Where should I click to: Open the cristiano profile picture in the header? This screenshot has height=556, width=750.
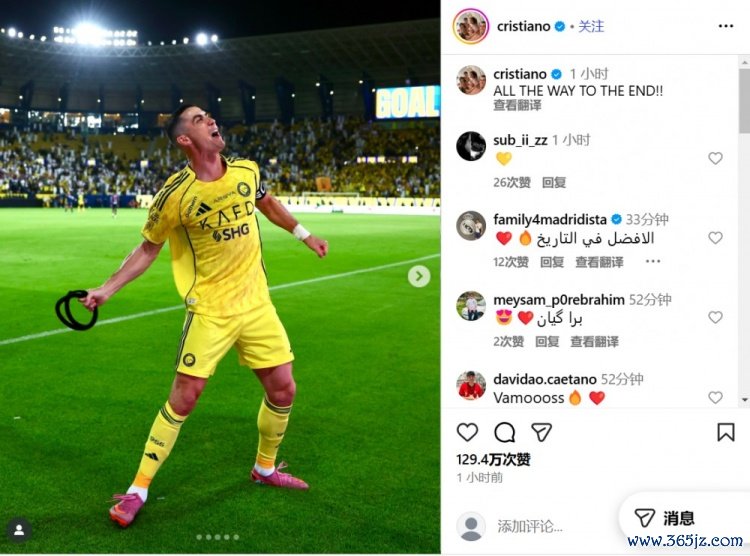[x=471, y=26]
